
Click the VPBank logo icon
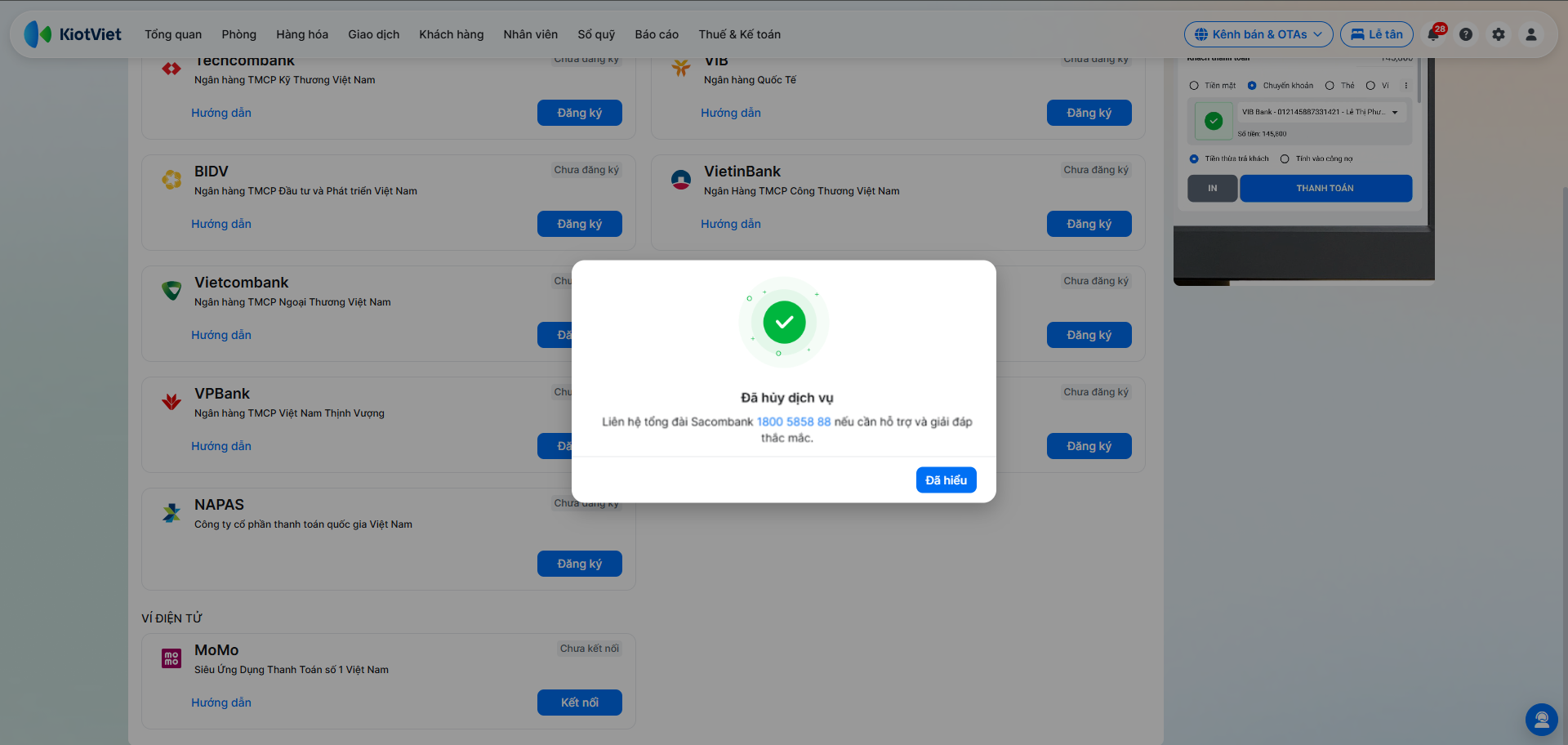point(171,402)
